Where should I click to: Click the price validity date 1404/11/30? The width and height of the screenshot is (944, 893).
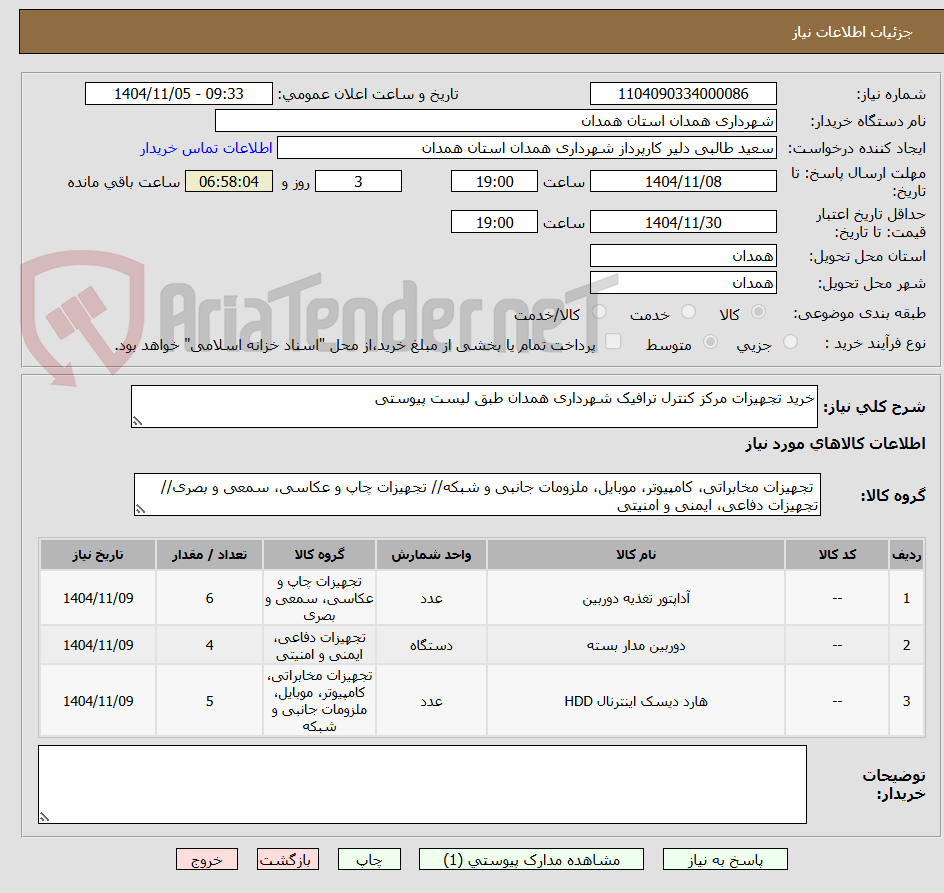683,222
